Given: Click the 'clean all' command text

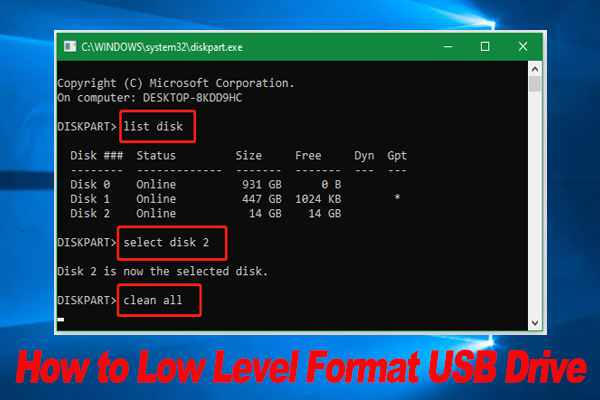Looking at the screenshot, I should (153, 300).
